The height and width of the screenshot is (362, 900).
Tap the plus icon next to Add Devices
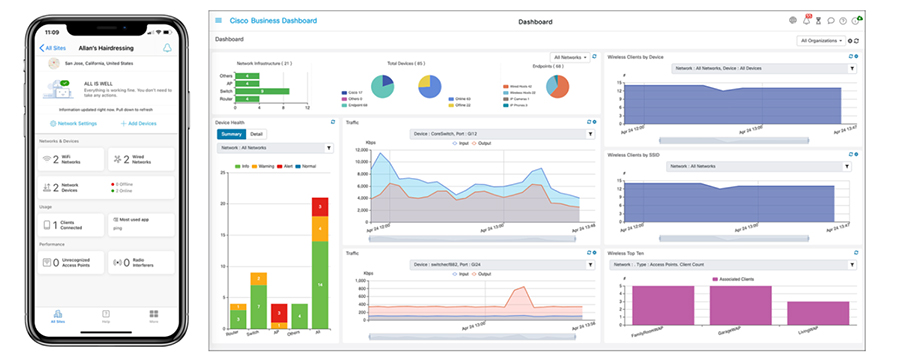point(123,123)
